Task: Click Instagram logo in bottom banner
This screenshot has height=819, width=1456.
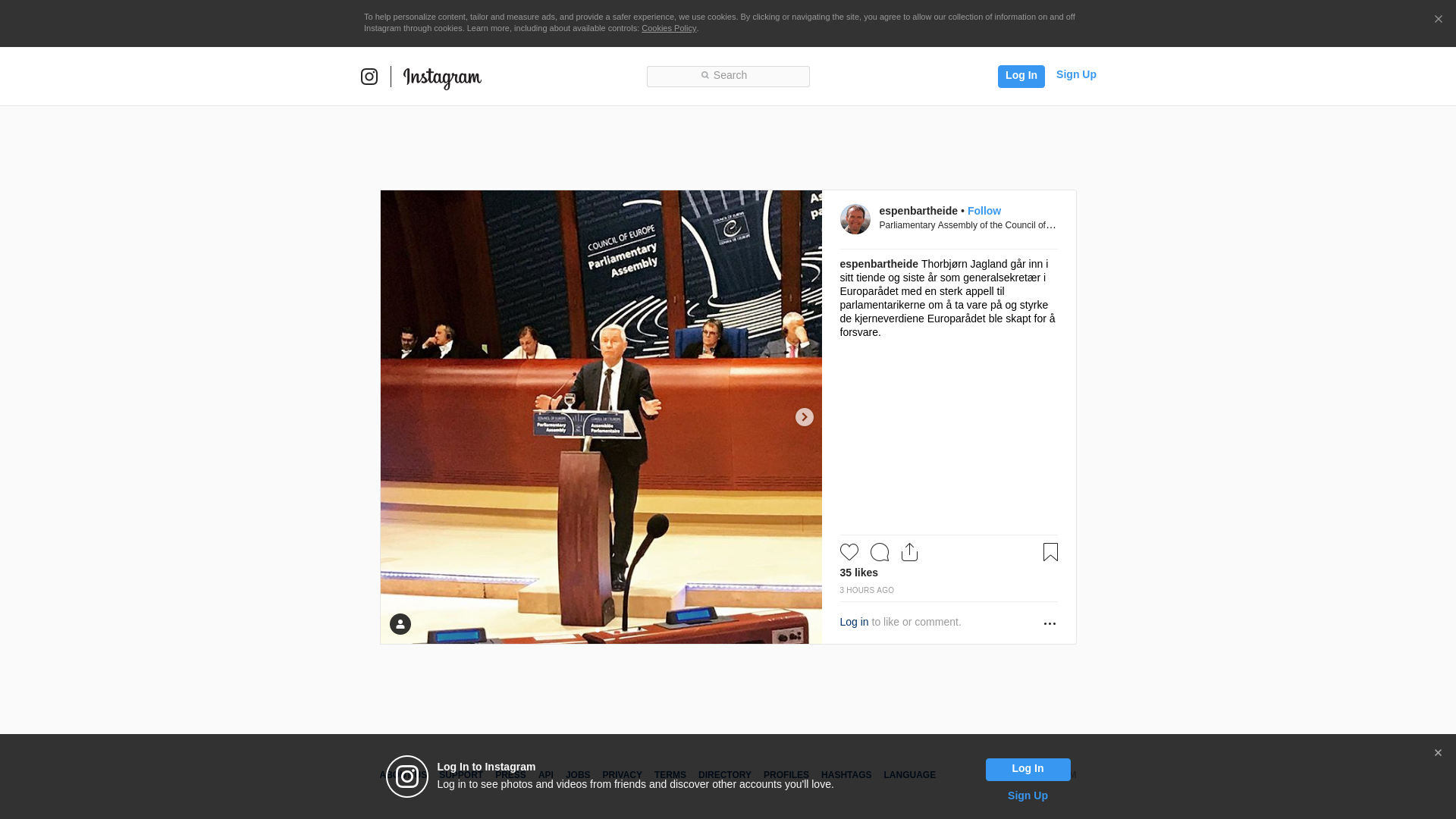Action: coord(407,777)
